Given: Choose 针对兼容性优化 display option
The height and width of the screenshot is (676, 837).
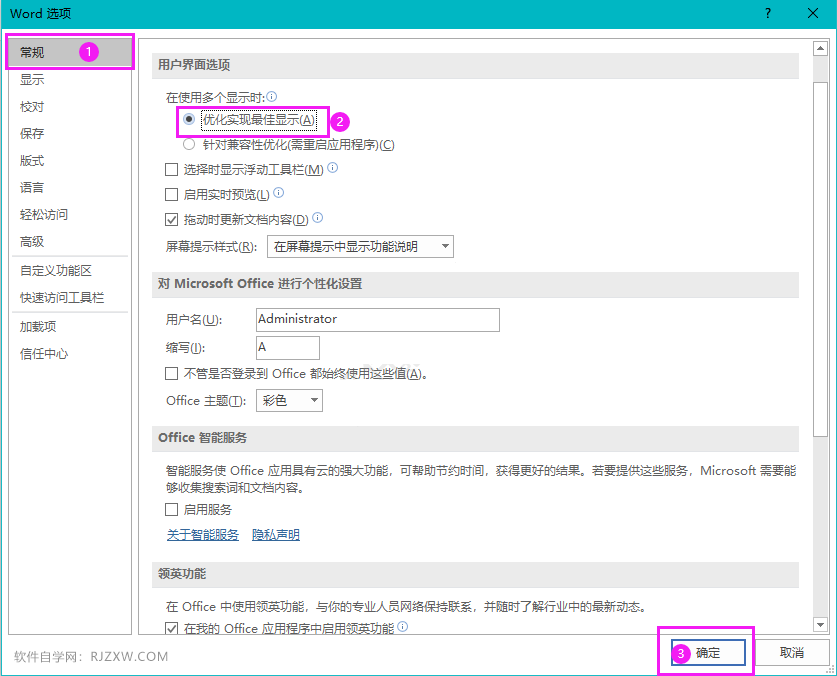Looking at the screenshot, I should pyautogui.click(x=187, y=145).
